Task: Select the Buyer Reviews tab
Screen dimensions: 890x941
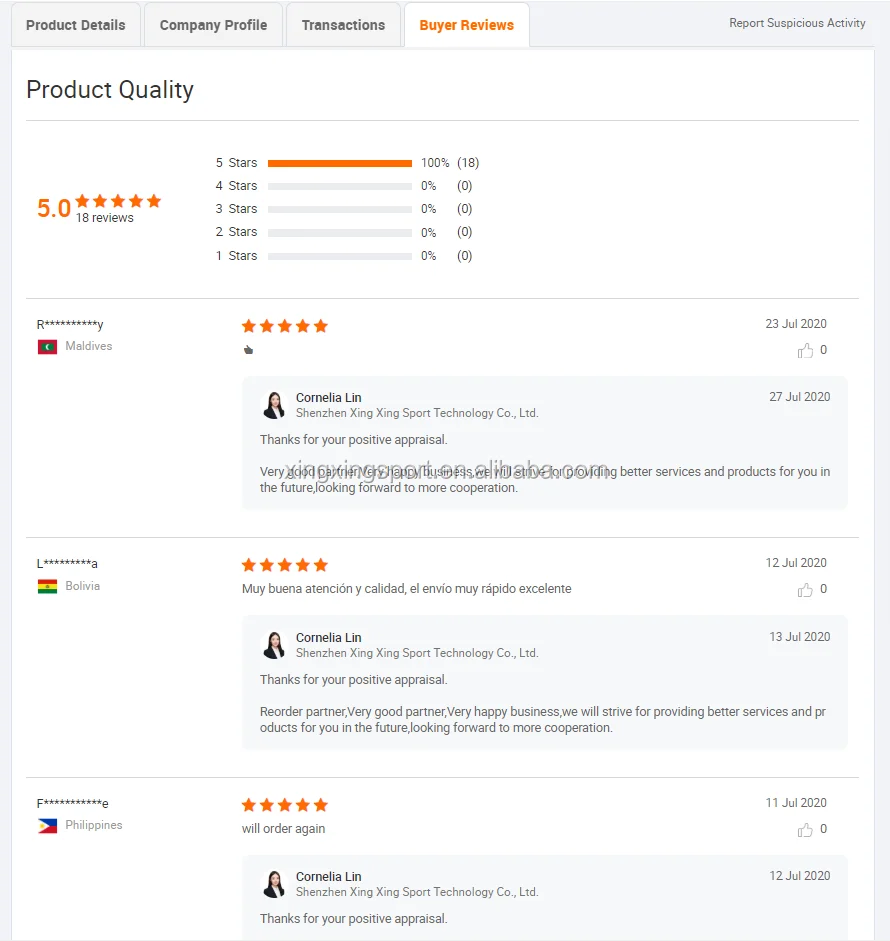Action: [466, 25]
